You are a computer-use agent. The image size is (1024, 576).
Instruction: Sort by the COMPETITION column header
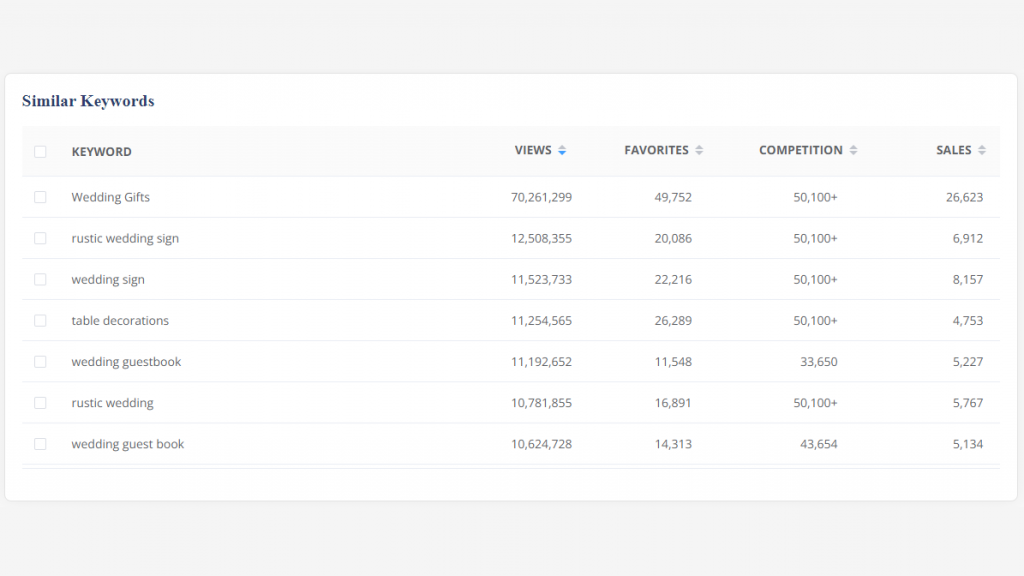tap(800, 150)
